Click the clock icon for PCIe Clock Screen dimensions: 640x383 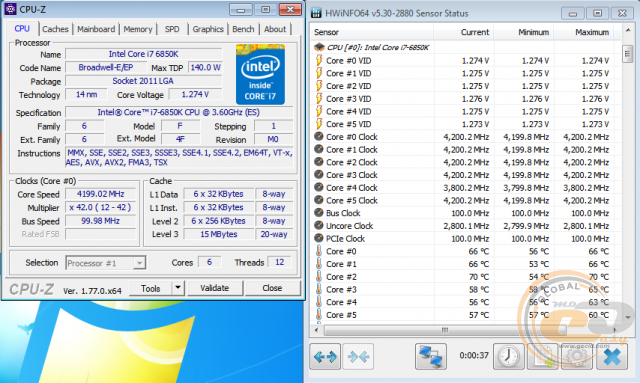319,238
